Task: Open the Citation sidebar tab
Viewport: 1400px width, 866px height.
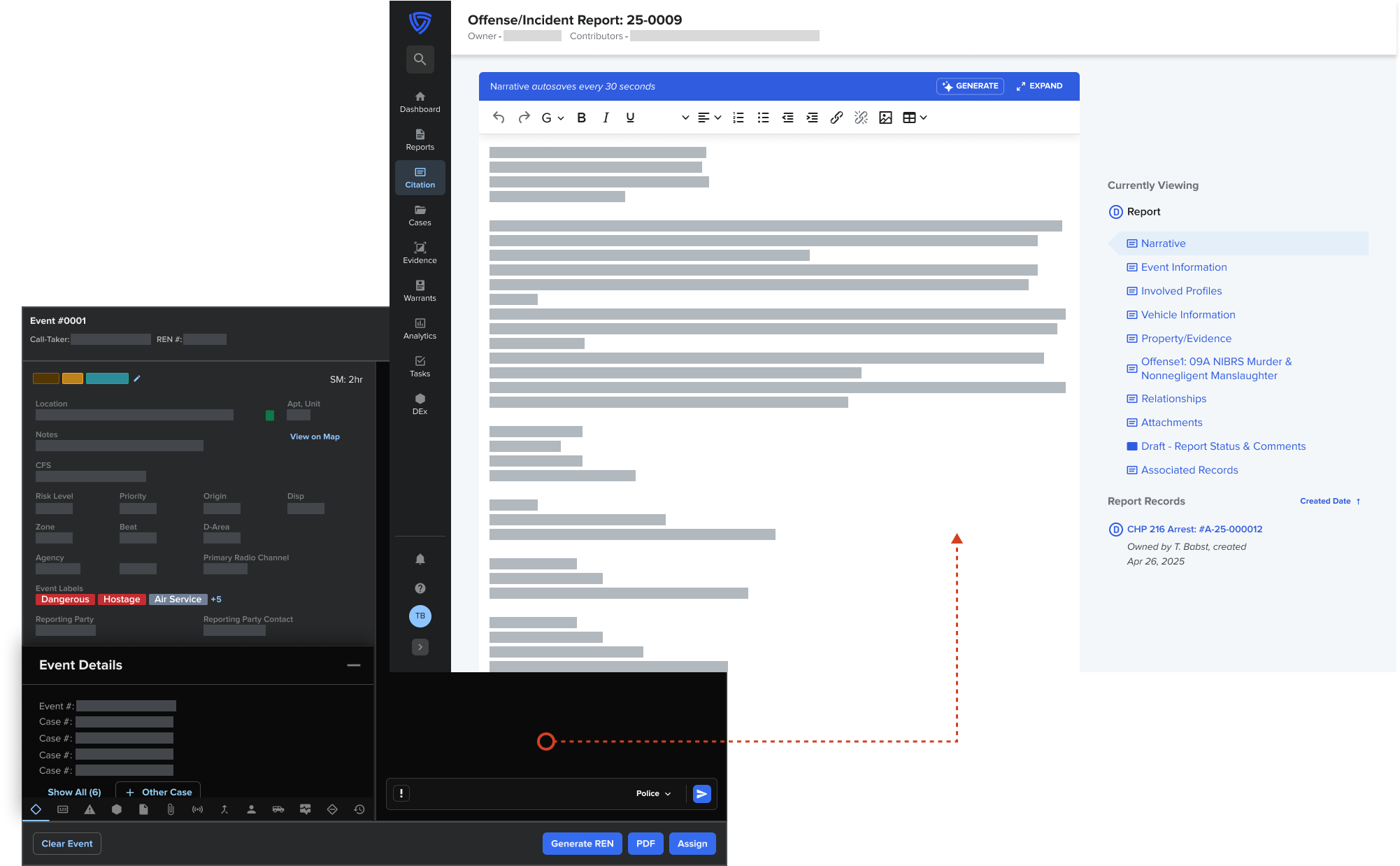Action: (420, 178)
